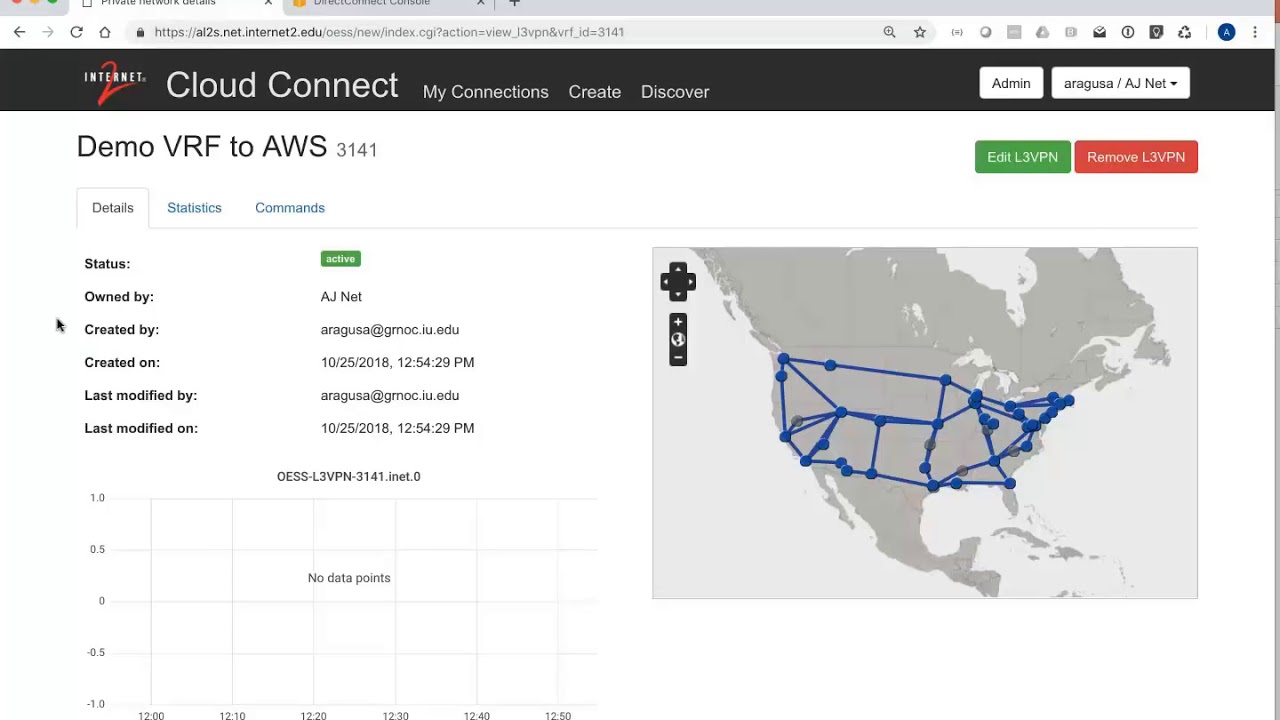
Task: Click the browser address bar URL
Action: 390,32
